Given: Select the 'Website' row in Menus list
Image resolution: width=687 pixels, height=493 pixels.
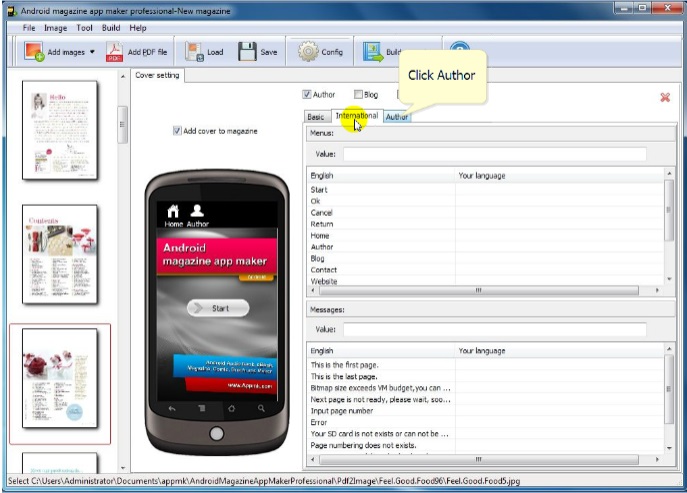Looking at the screenshot, I should [x=485, y=281].
